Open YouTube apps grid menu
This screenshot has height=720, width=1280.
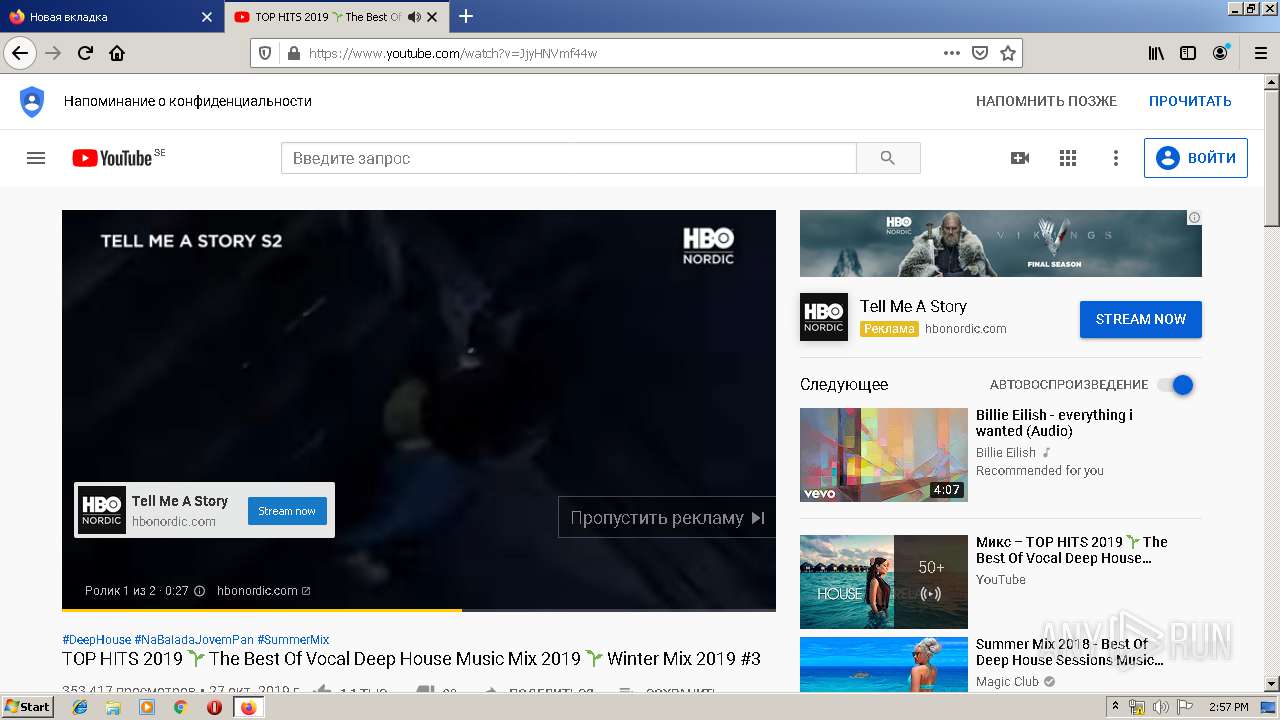(1068, 158)
